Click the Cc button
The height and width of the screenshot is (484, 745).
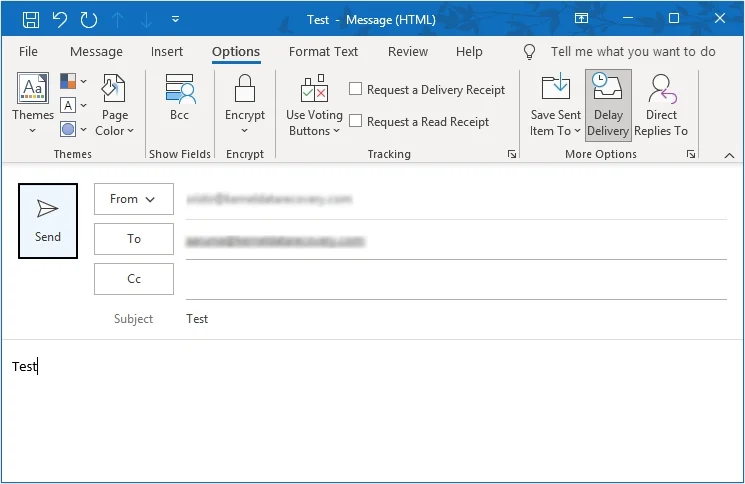(134, 279)
